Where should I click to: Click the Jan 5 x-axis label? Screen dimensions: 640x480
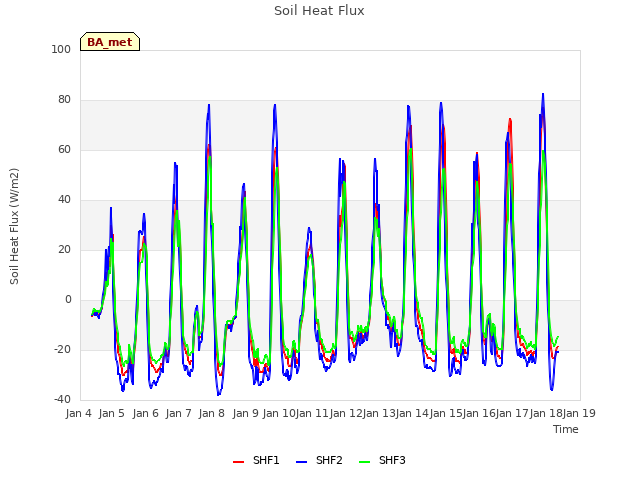pos(112,413)
